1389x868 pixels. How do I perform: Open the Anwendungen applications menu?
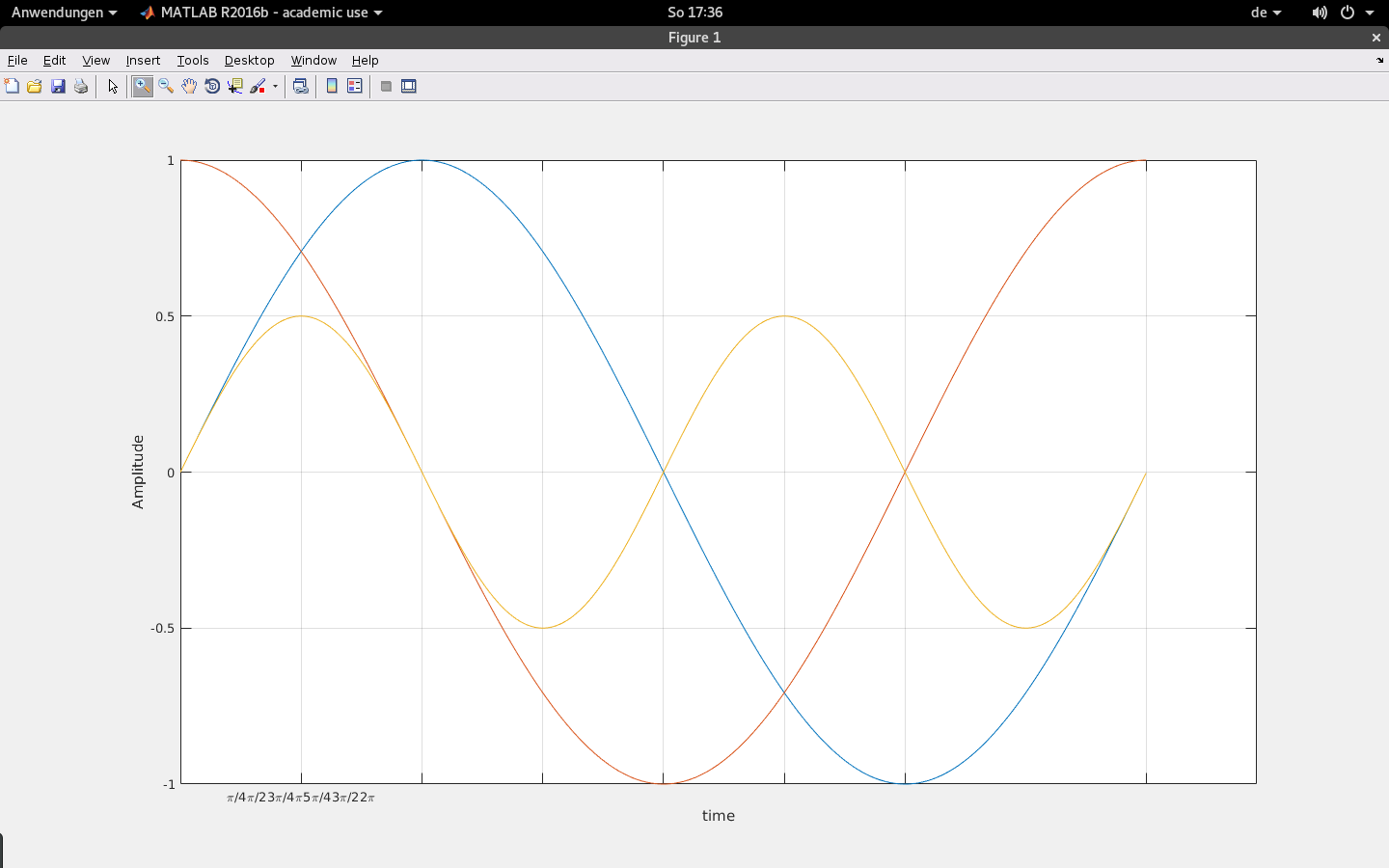pyautogui.click(x=64, y=13)
